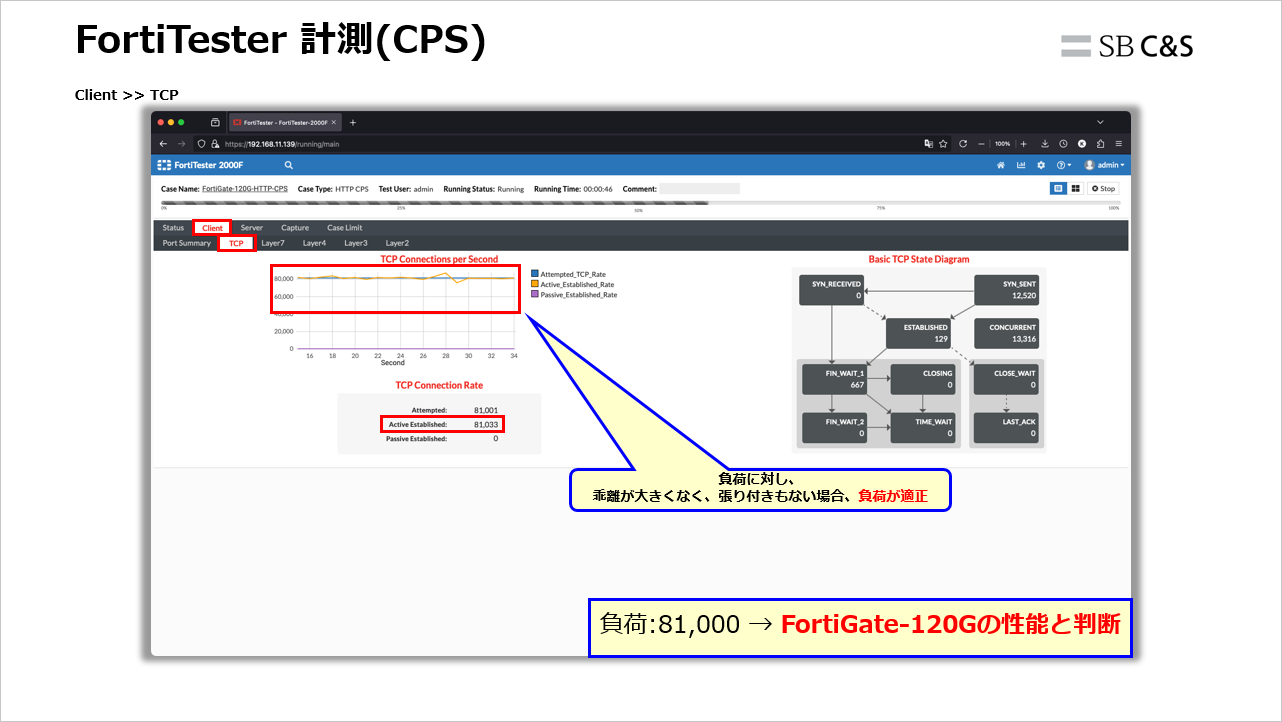Open the FortiGate-120G-HTTP-CPS case name link
This screenshot has width=1282, height=722.
pos(245,189)
